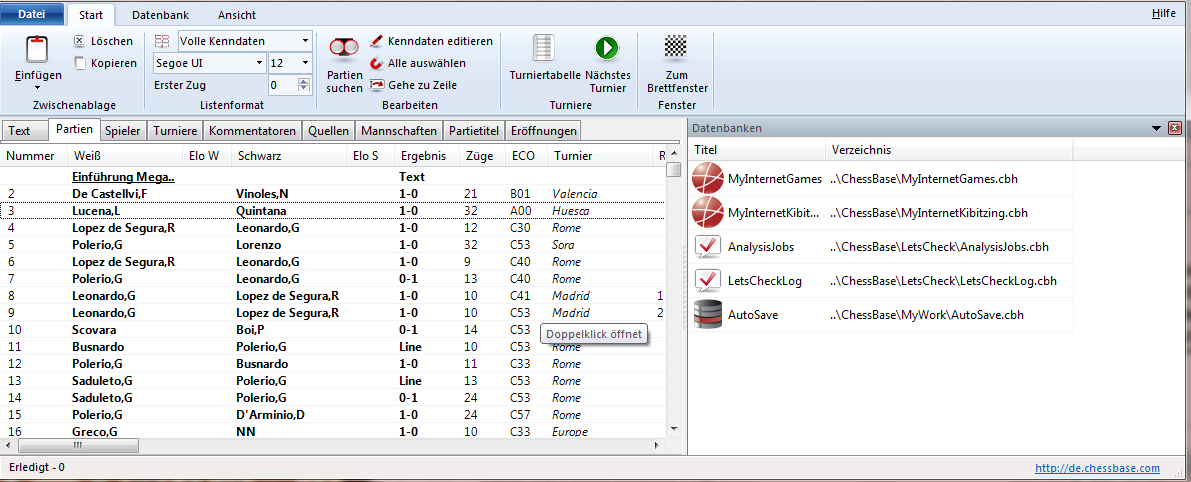
Task: Open the Turniertabelle
Action: click(543, 50)
